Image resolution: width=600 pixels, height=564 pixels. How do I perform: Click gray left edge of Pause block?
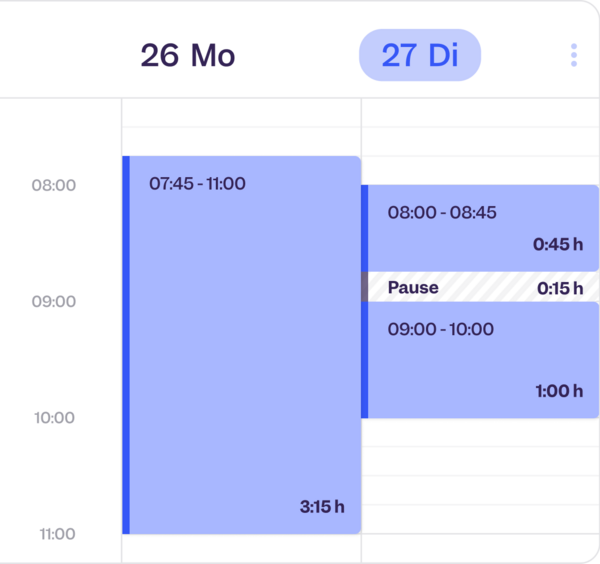point(365,287)
